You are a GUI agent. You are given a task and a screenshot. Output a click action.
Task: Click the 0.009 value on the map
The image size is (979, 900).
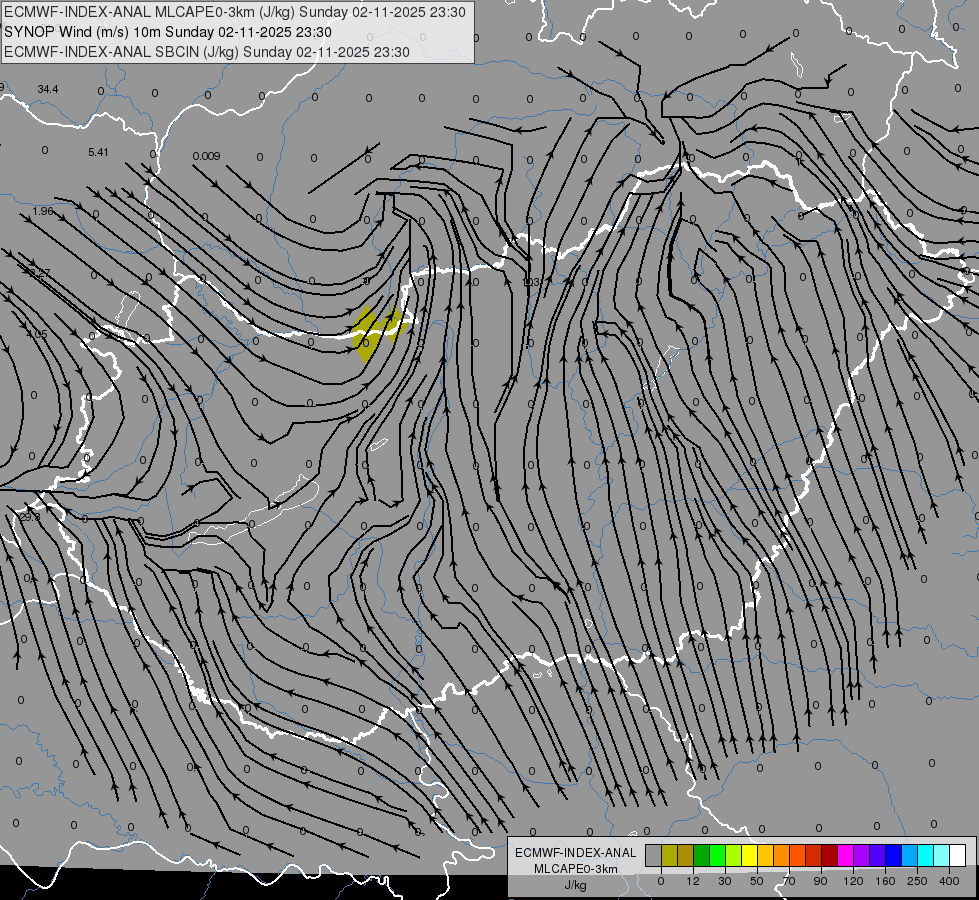coord(206,156)
